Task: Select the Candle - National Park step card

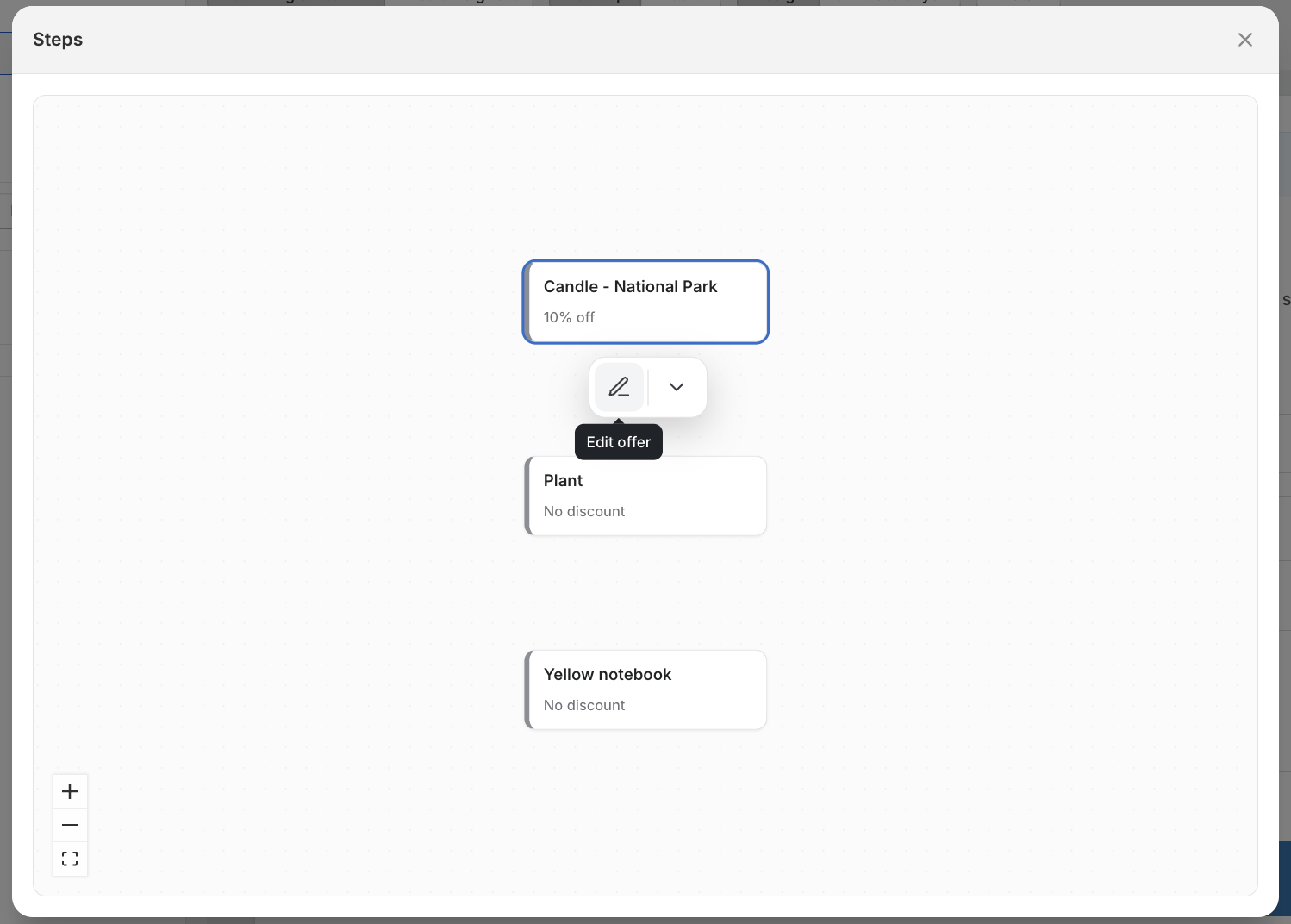Action: click(x=645, y=302)
